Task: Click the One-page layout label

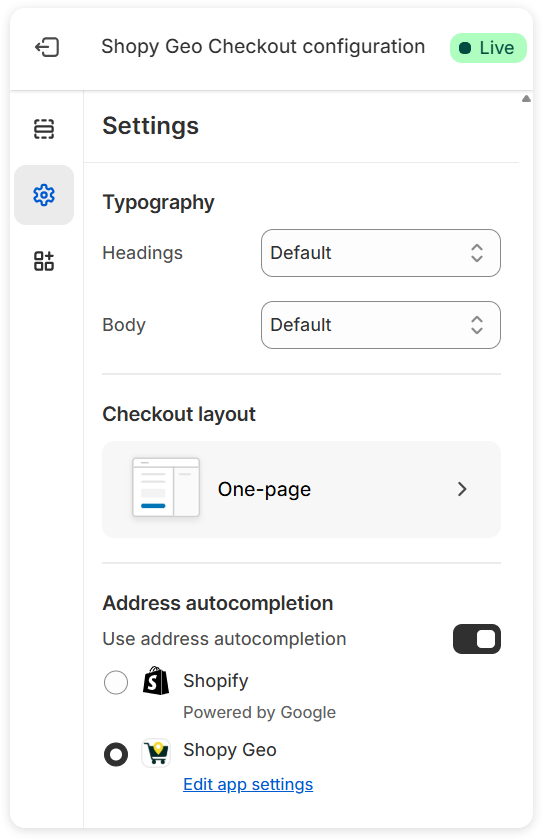Action: pos(264,489)
